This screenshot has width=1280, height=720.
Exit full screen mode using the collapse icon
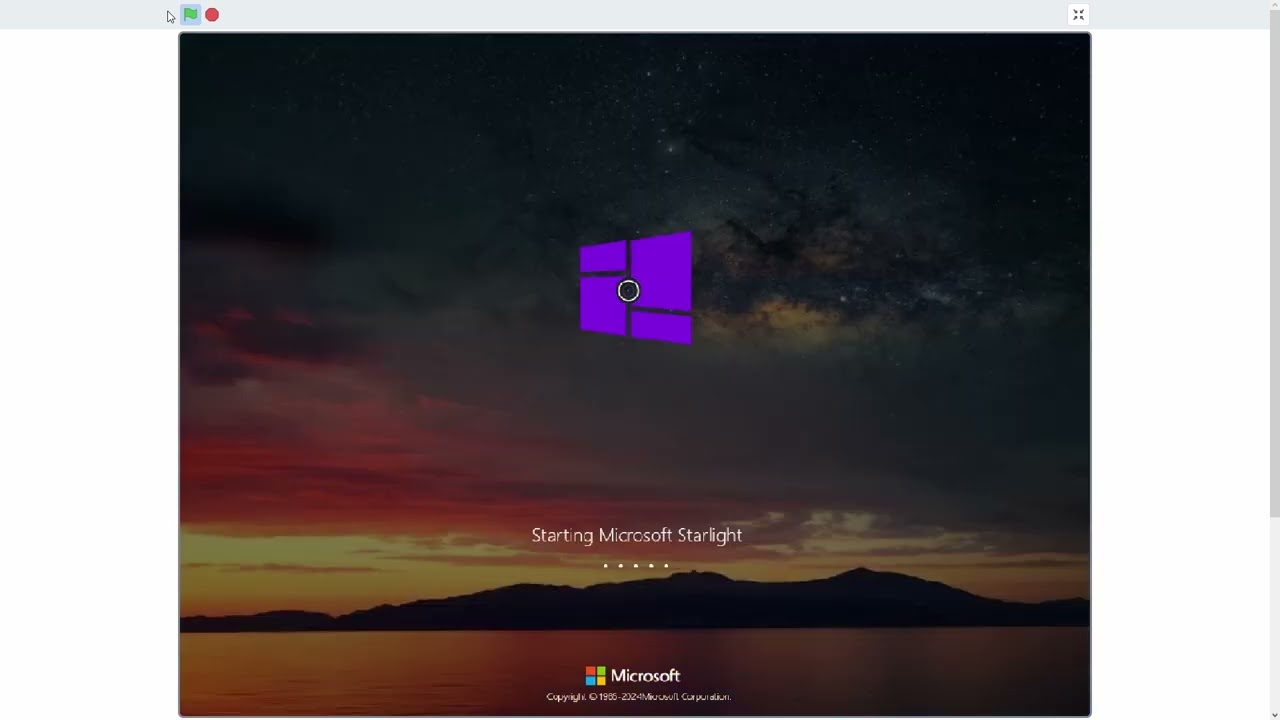pyautogui.click(x=1078, y=15)
